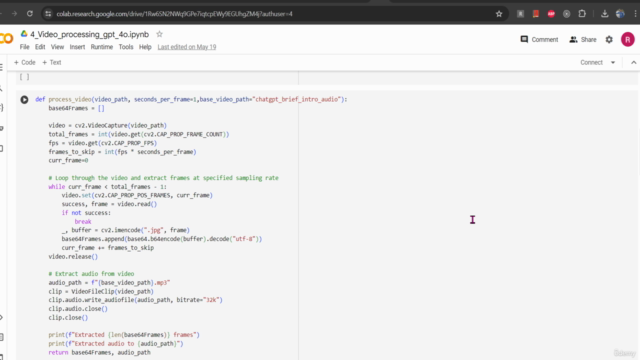Expand the Connect options dropdown arrow

613,62
